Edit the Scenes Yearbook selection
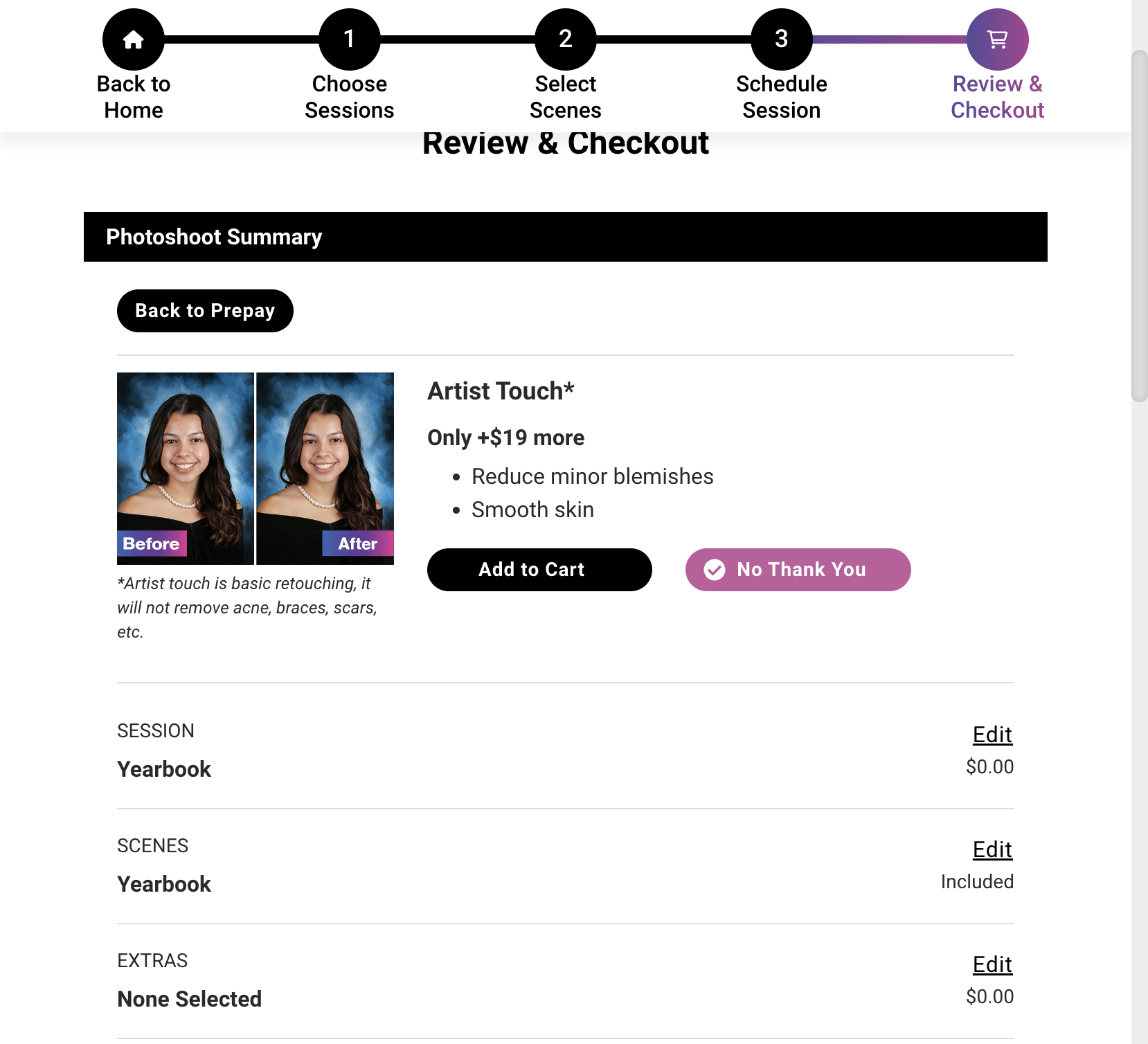Viewport: 1148px width, 1044px height. [x=992, y=849]
